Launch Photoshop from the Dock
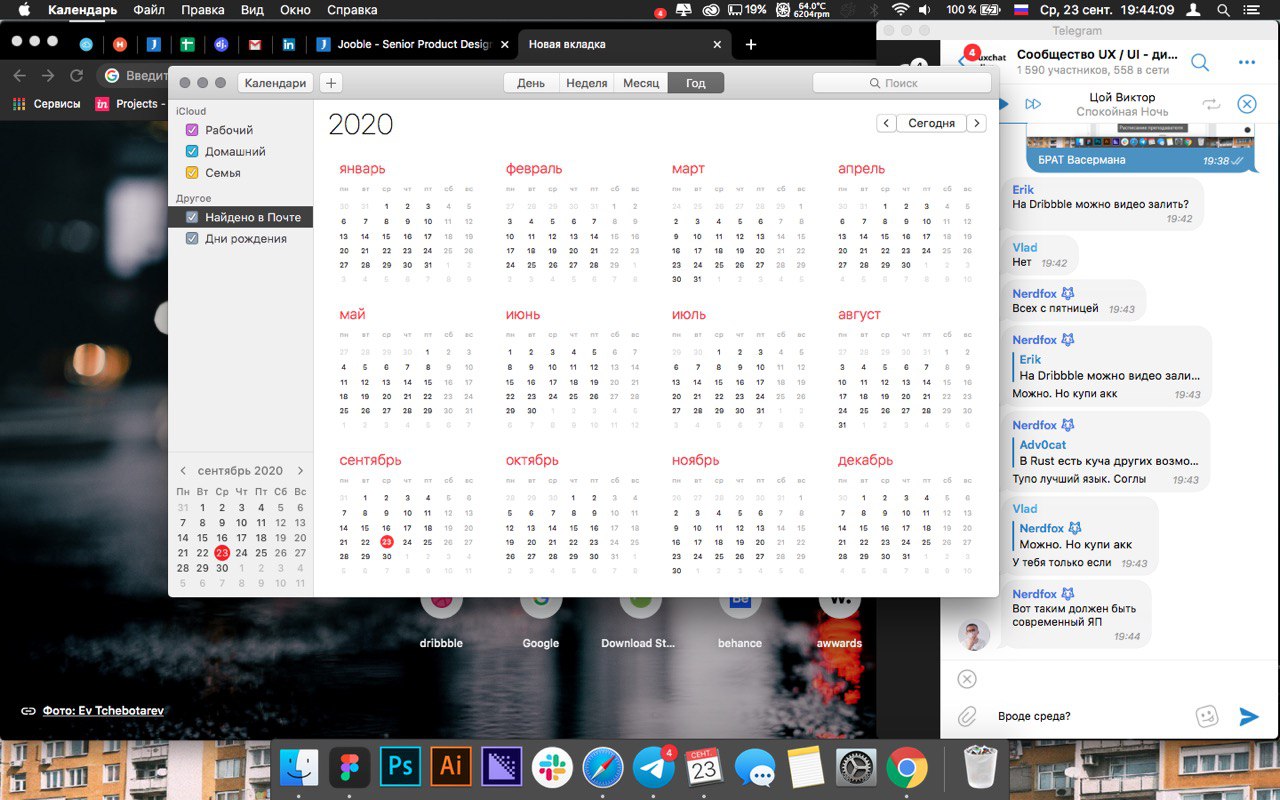The width and height of the screenshot is (1280, 800). click(x=401, y=767)
